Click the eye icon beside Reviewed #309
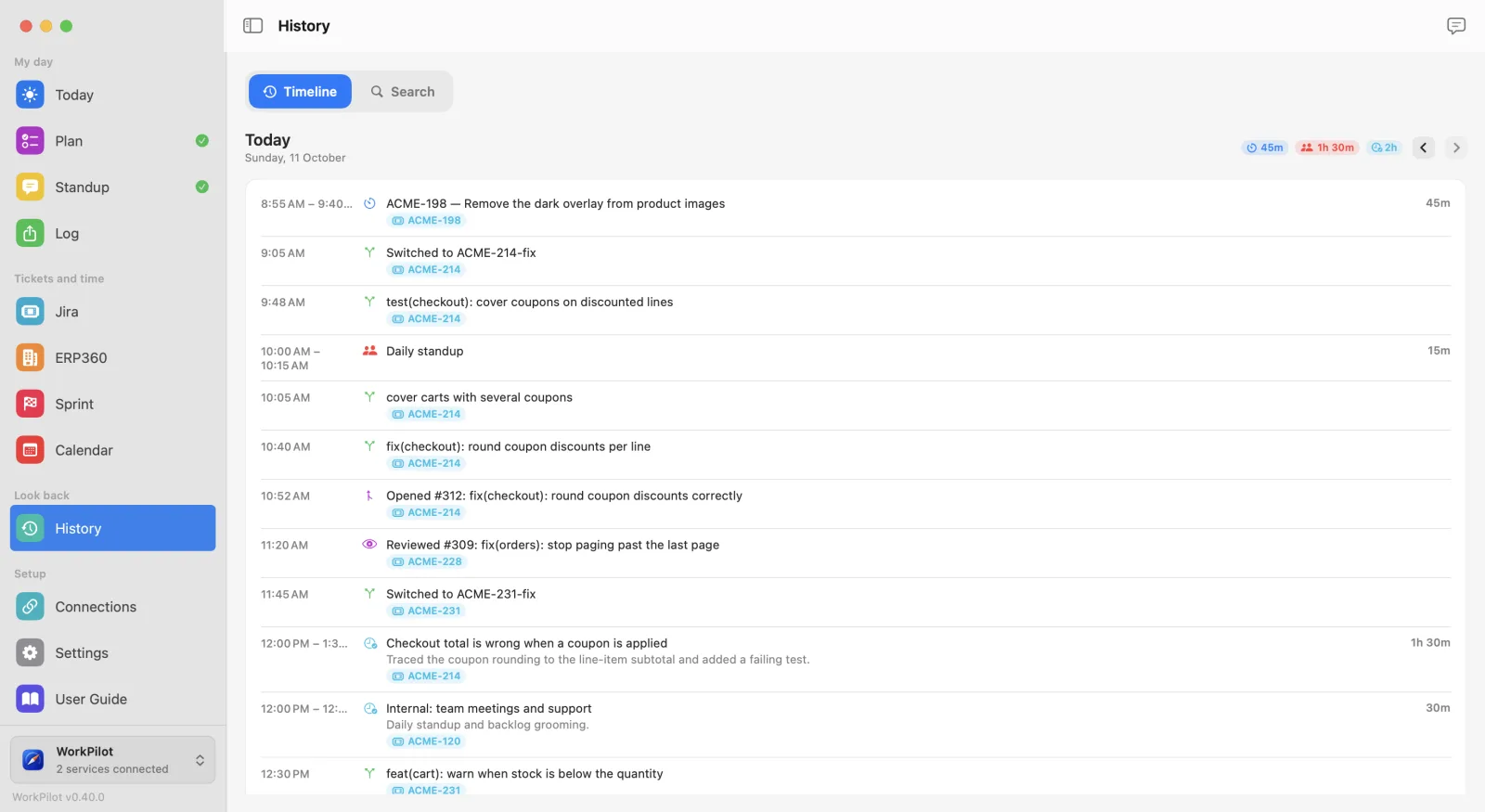The width and height of the screenshot is (1485, 812). click(x=369, y=545)
